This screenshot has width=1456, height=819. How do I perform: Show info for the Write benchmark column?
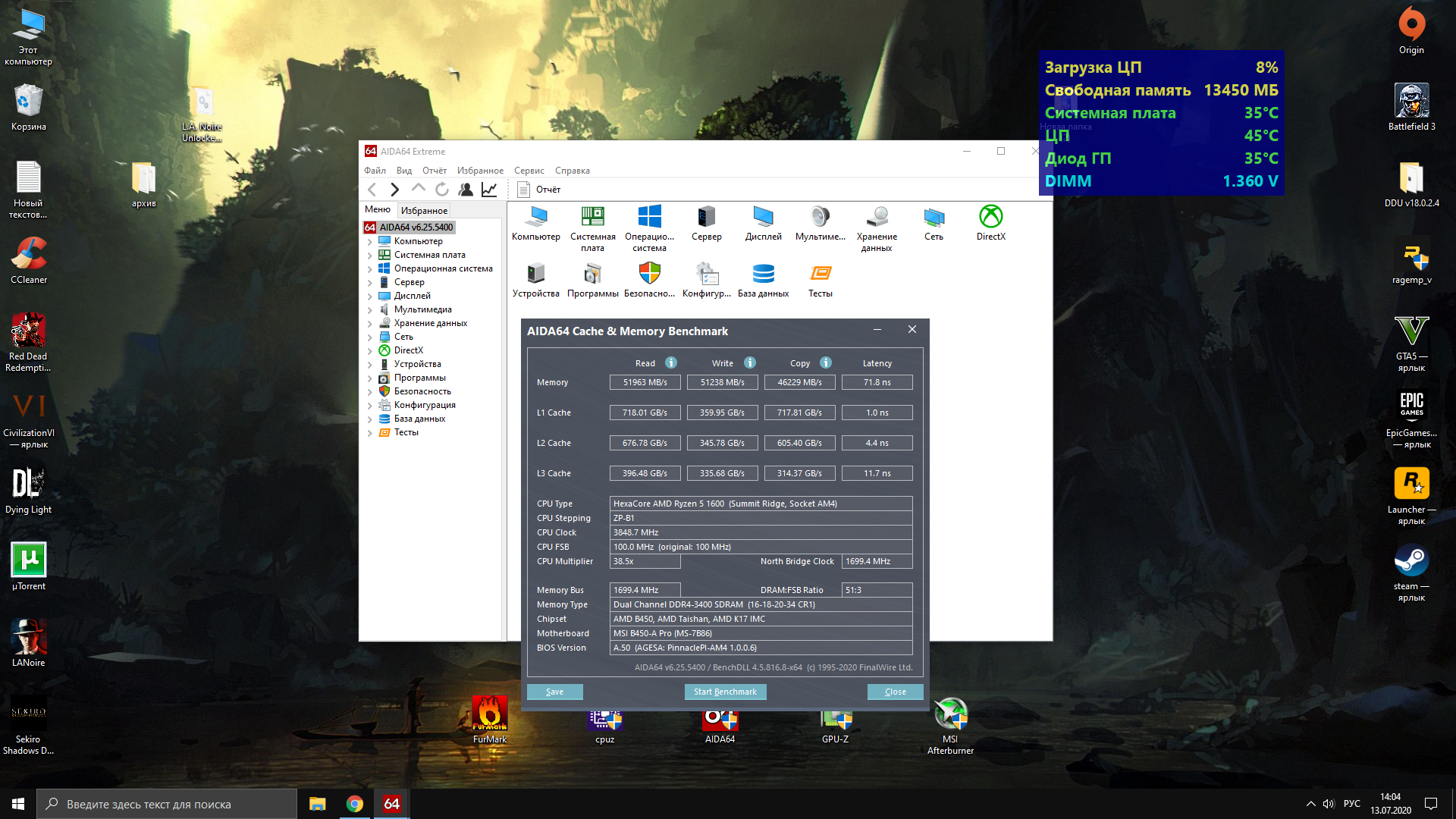pos(750,362)
